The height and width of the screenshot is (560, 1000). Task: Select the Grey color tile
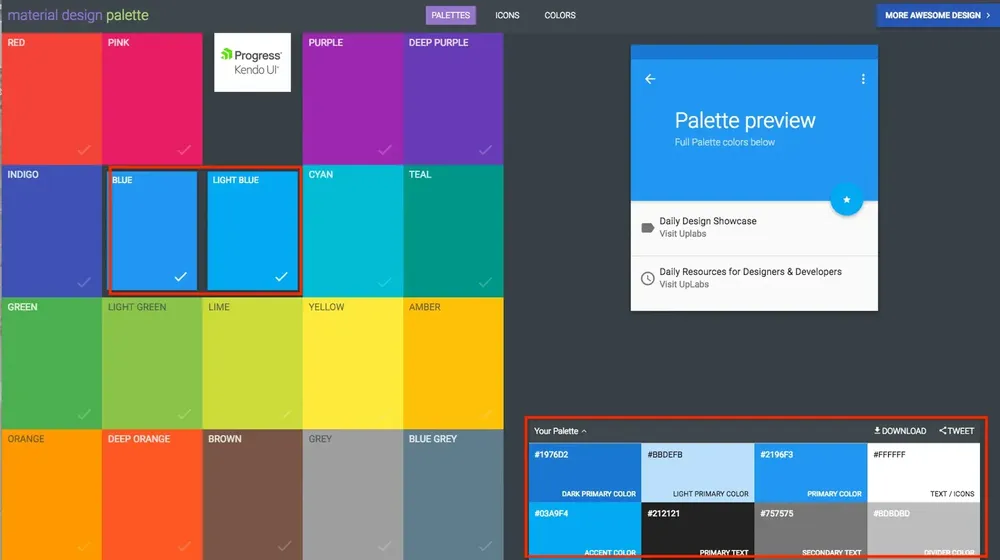(x=353, y=494)
